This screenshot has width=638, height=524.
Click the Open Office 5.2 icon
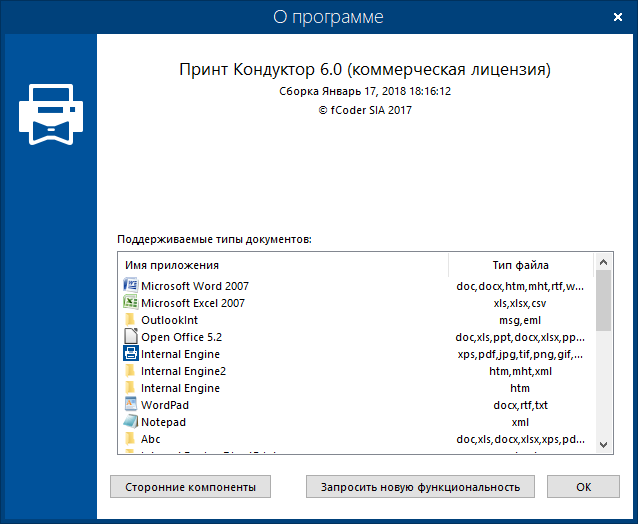(129, 337)
